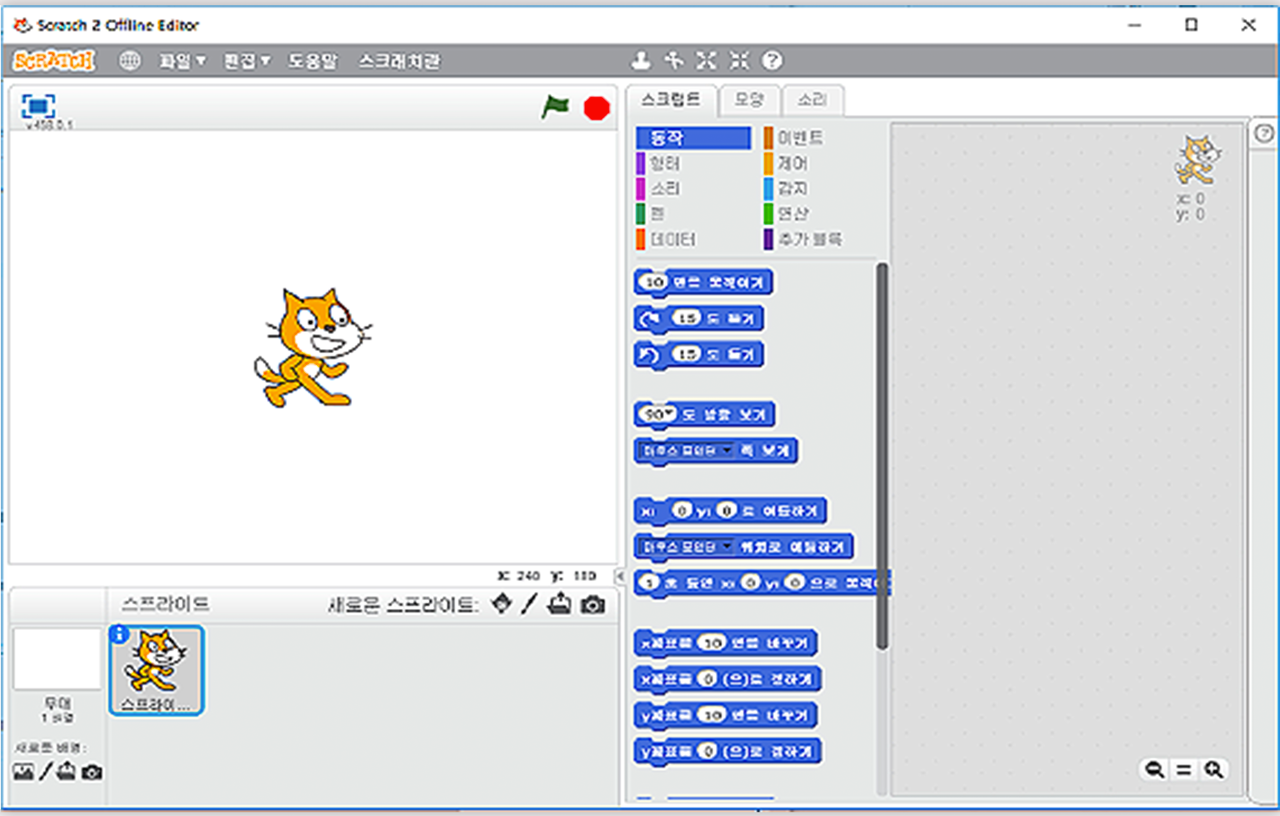Click the red stop sign
The image size is (1280, 816).
pyautogui.click(x=597, y=108)
